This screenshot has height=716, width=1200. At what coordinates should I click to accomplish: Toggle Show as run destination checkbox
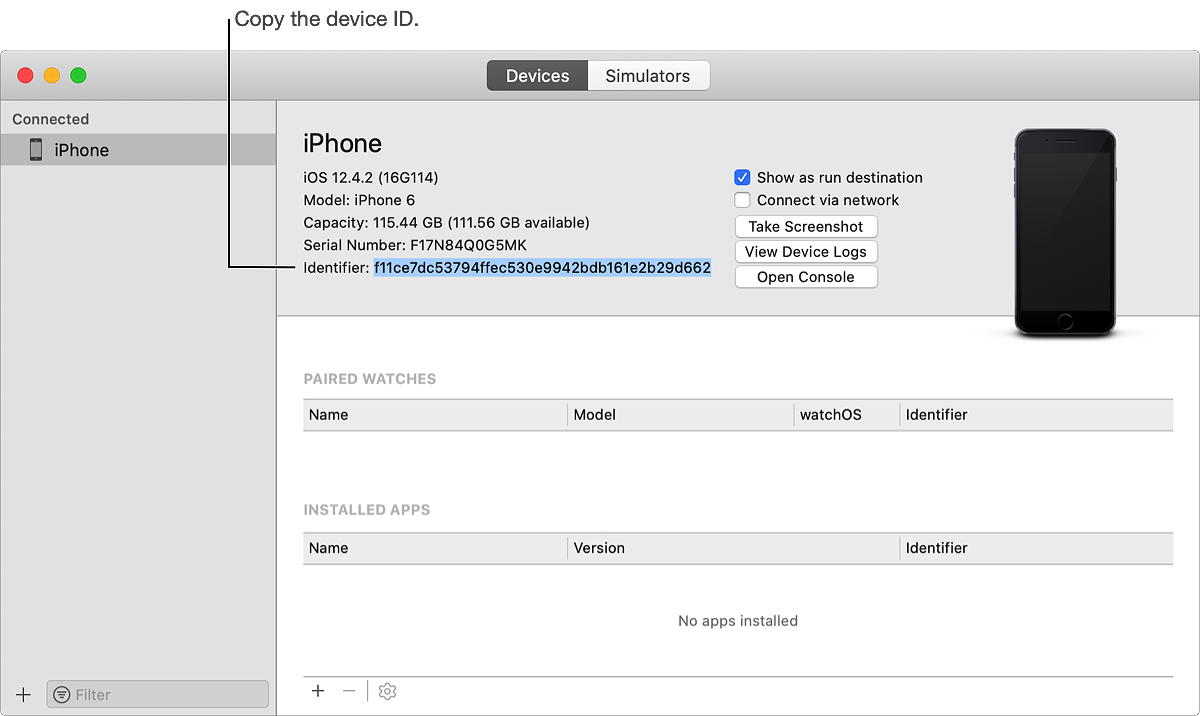click(x=742, y=177)
